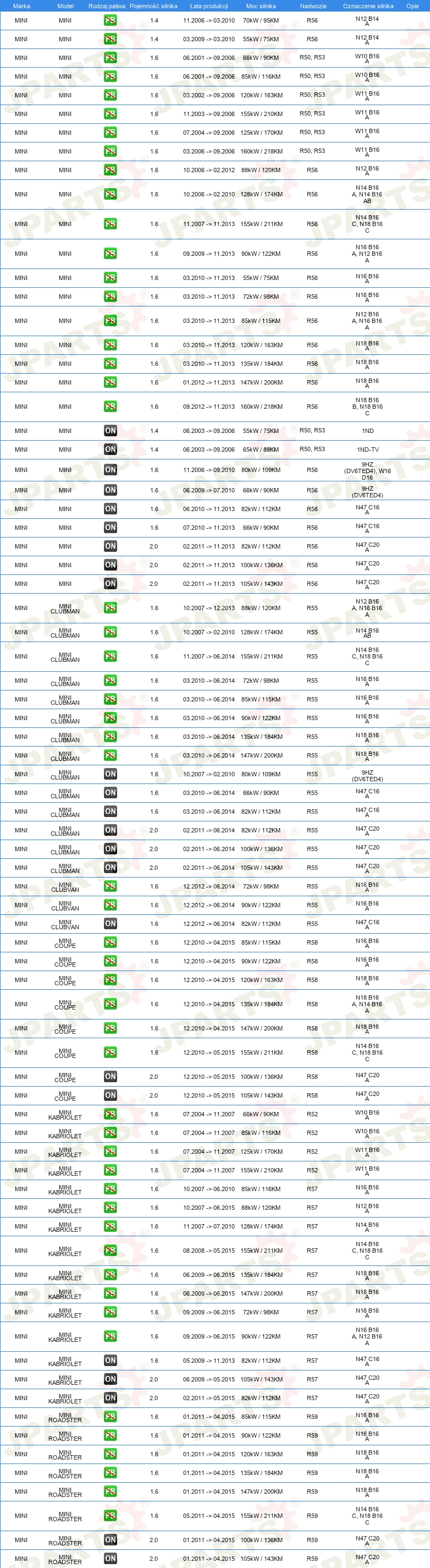Select the "07.2010 -> 11.2013" production years cell
This screenshot has width=430, height=1568.
click(208, 528)
